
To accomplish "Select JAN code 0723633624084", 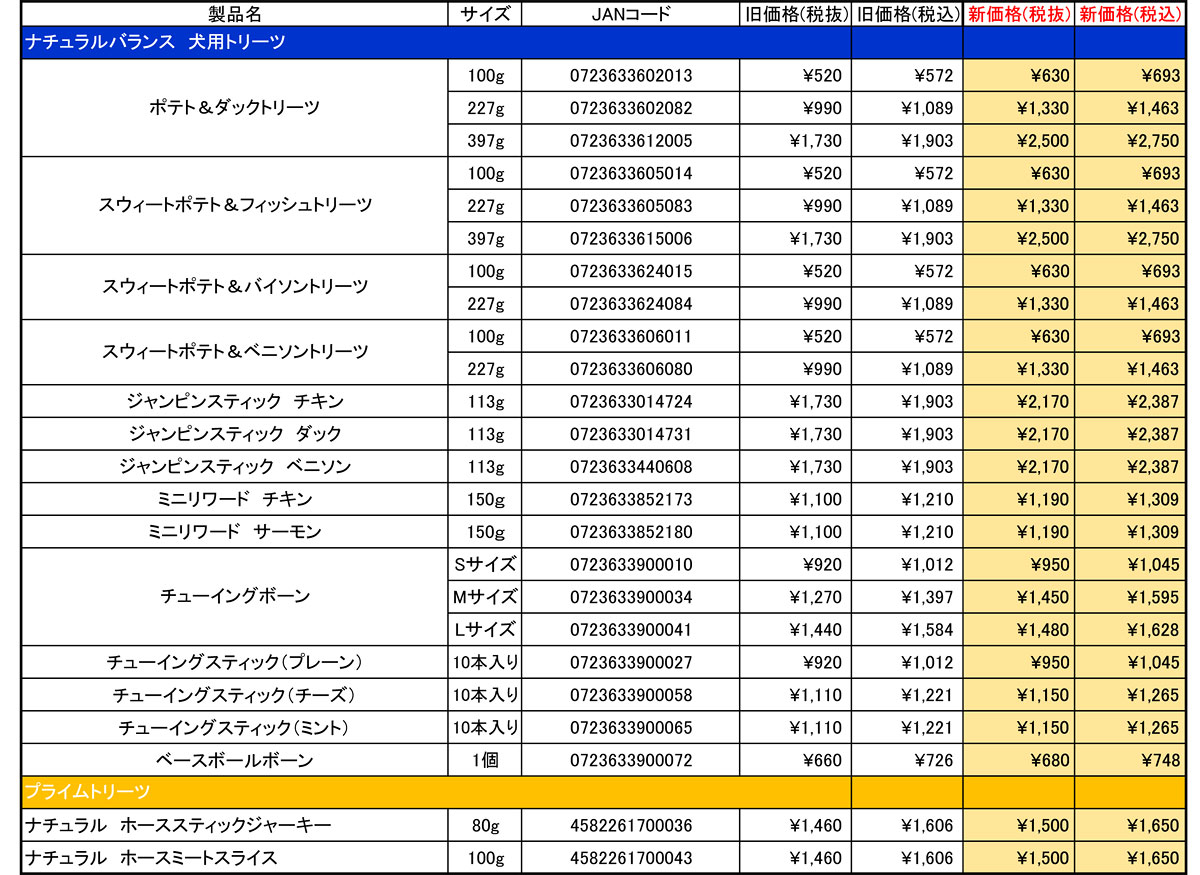I will coord(631,304).
